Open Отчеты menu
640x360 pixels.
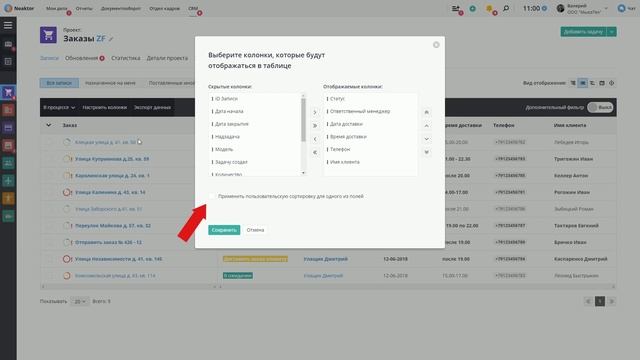[84, 9]
